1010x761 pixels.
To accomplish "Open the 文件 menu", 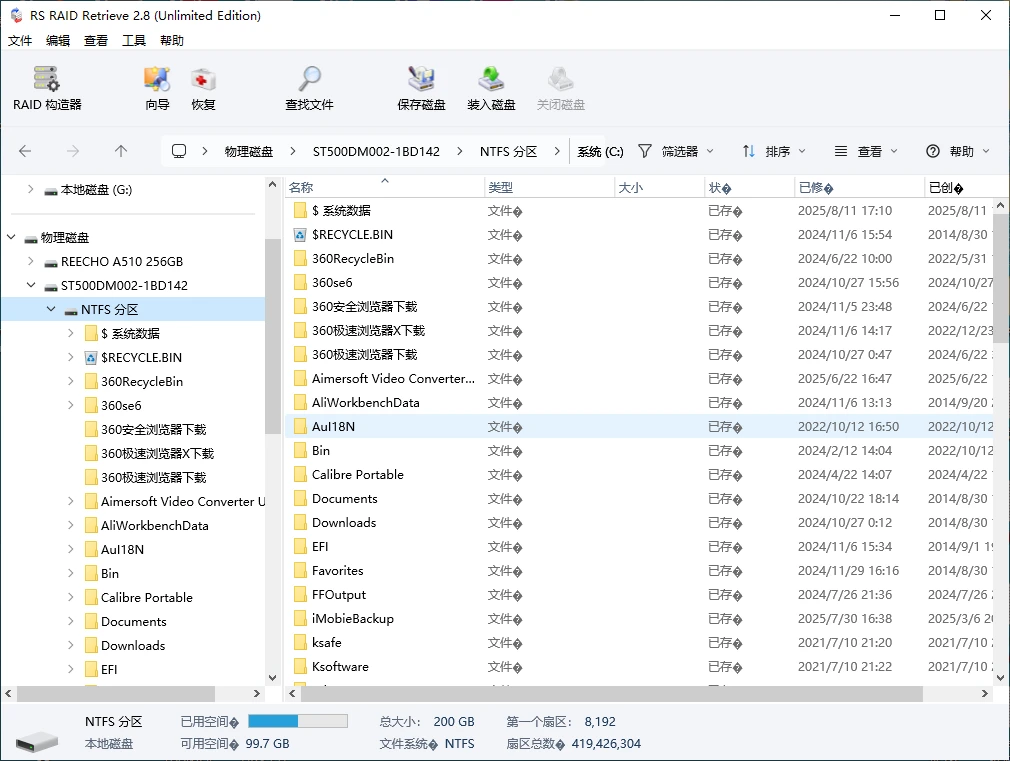I will (x=20, y=40).
